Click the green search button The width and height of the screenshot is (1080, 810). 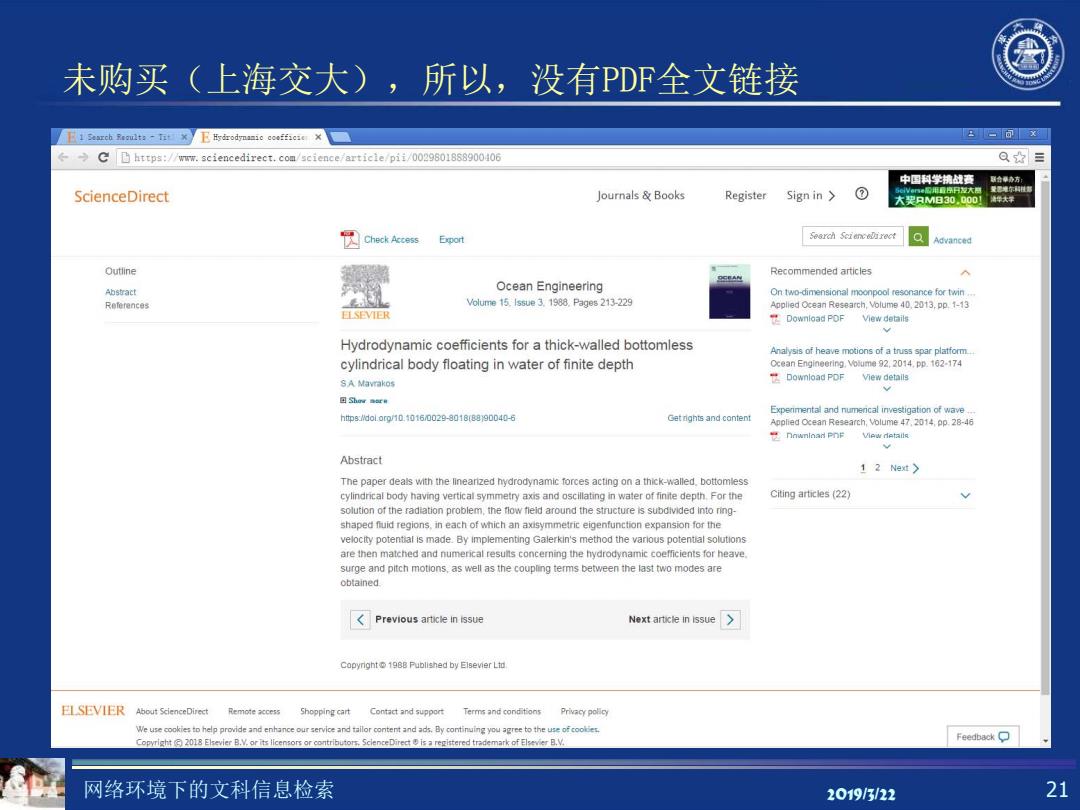tap(918, 237)
